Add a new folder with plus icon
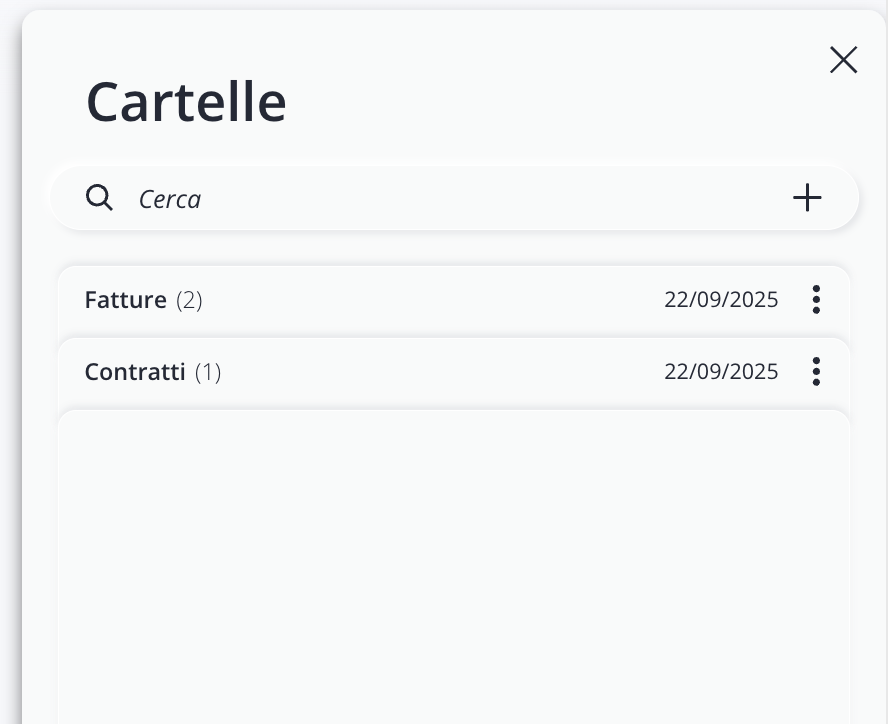Screen dimensions: 888x724 807,198
